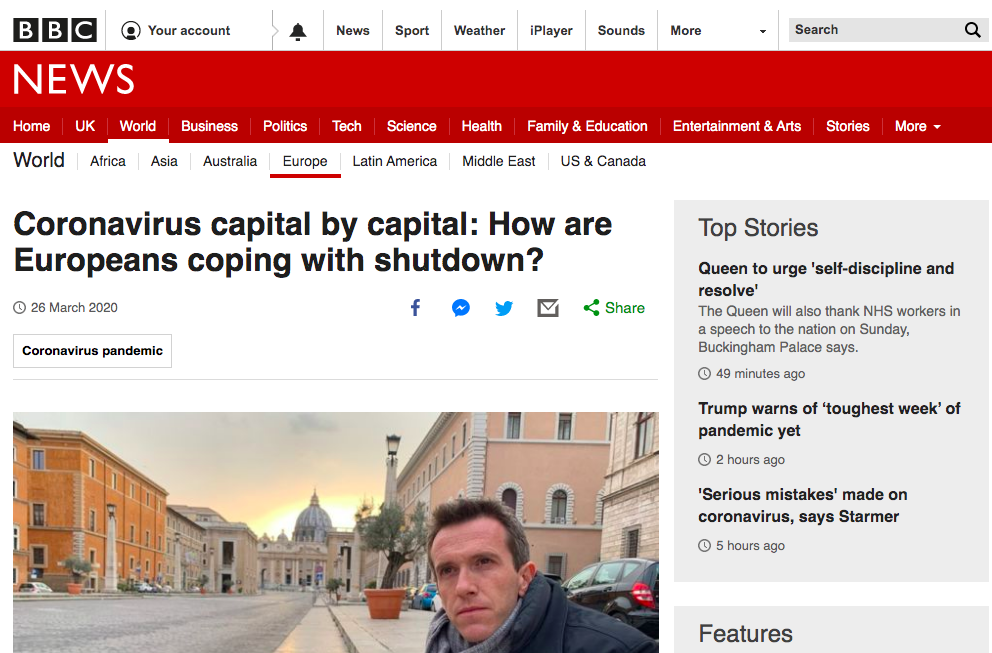Share article by email envelope icon

[548, 308]
